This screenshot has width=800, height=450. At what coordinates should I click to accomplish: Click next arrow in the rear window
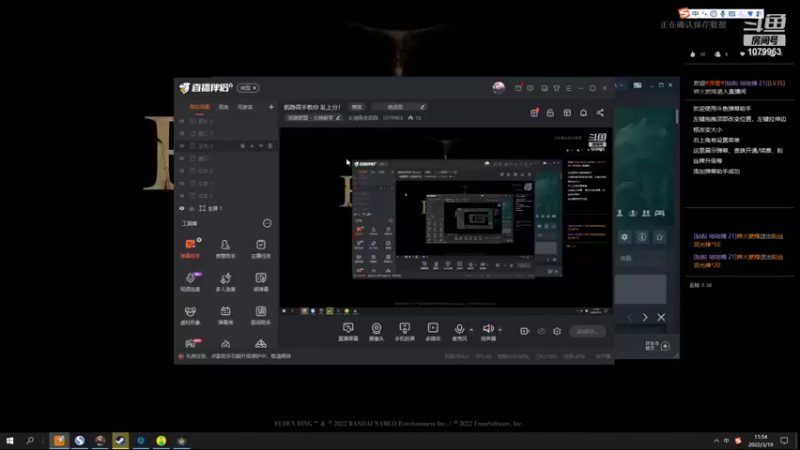coord(645,317)
